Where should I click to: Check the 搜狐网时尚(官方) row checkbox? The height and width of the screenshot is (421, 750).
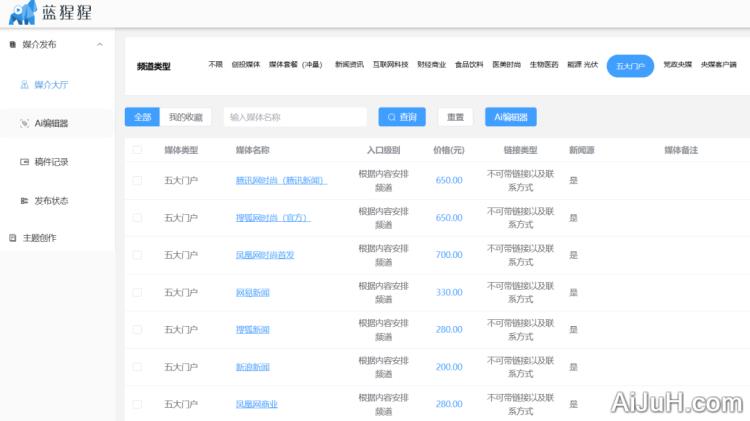pos(137,218)
